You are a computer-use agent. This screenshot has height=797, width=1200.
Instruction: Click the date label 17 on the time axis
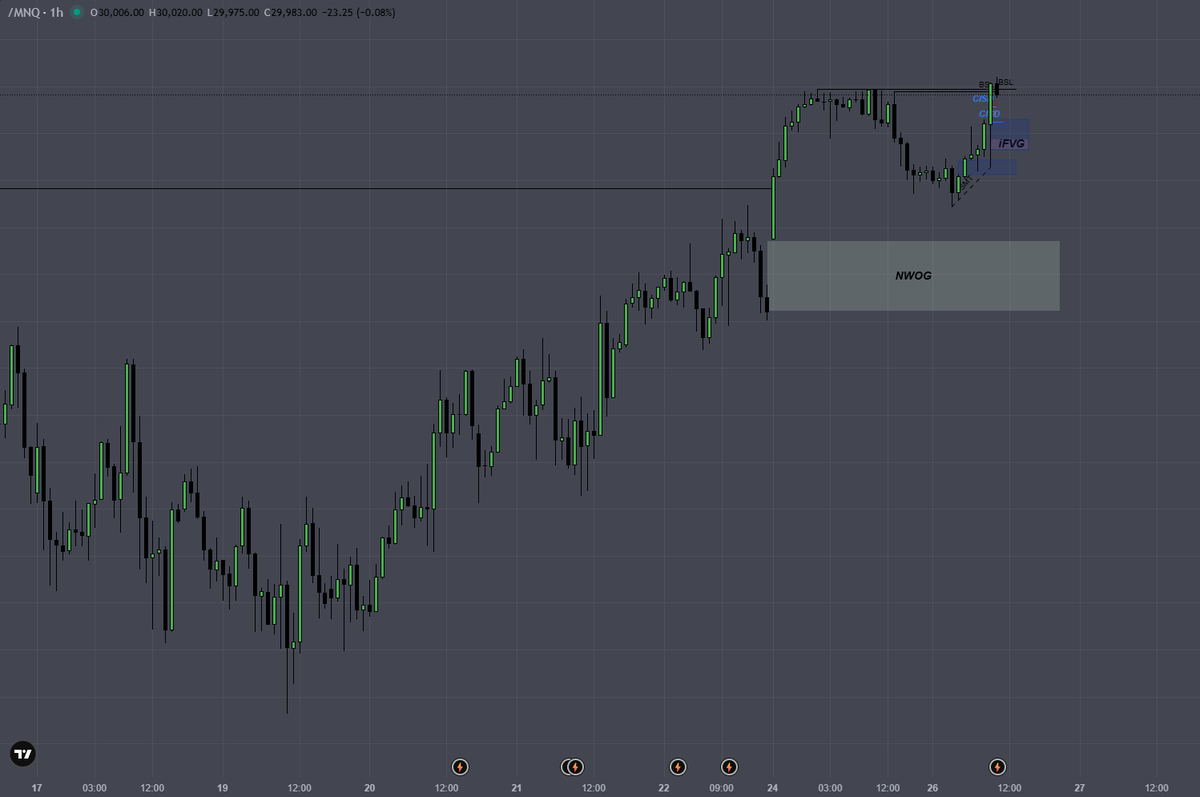[x=37, y=788]
